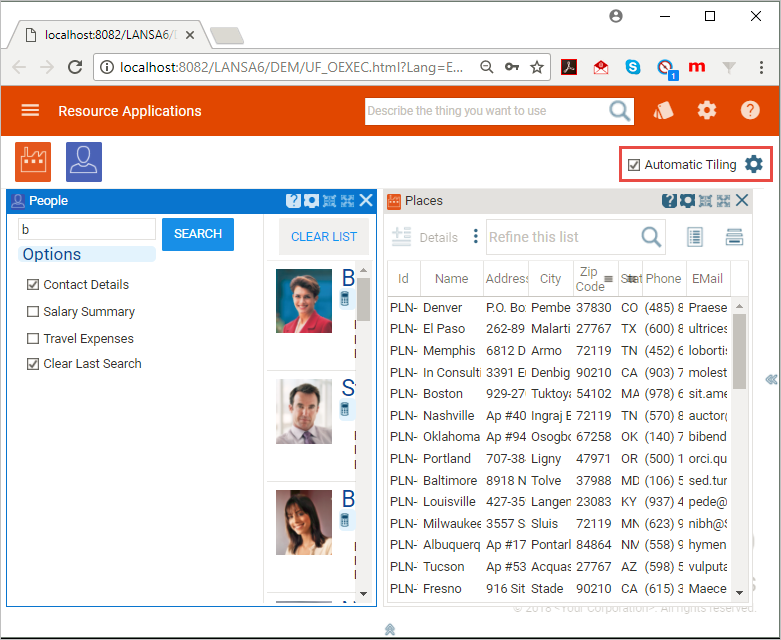Close the Places panel
Image resolution: width=781 pixels, height=640 pixels.
coord(742,200)
